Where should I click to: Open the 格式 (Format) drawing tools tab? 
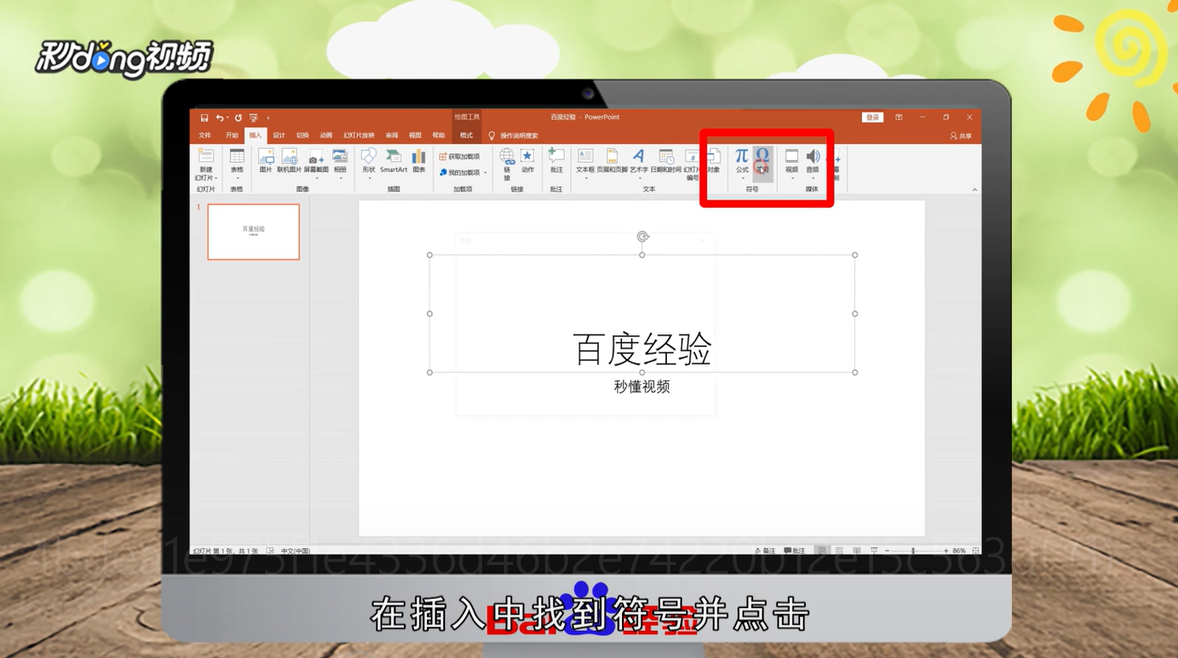(x=467, y=136)
